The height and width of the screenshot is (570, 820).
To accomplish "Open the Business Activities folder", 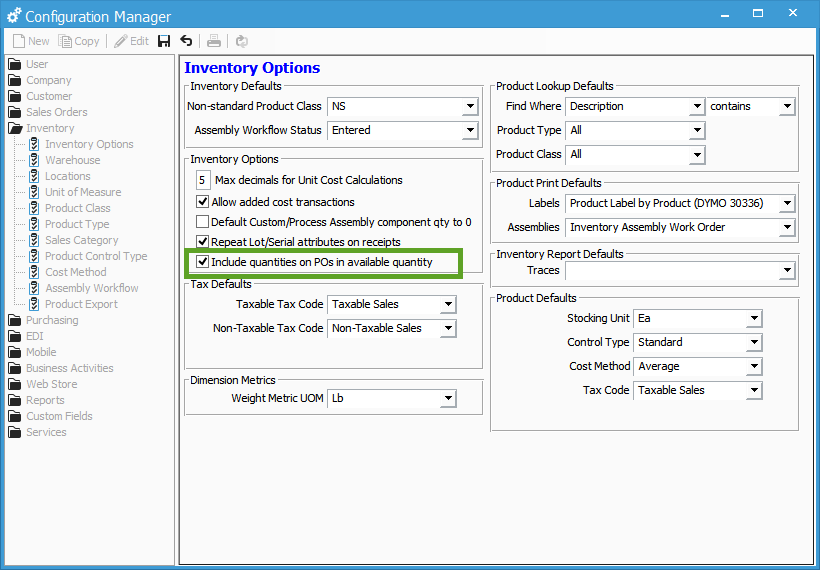I will (61, 368).
